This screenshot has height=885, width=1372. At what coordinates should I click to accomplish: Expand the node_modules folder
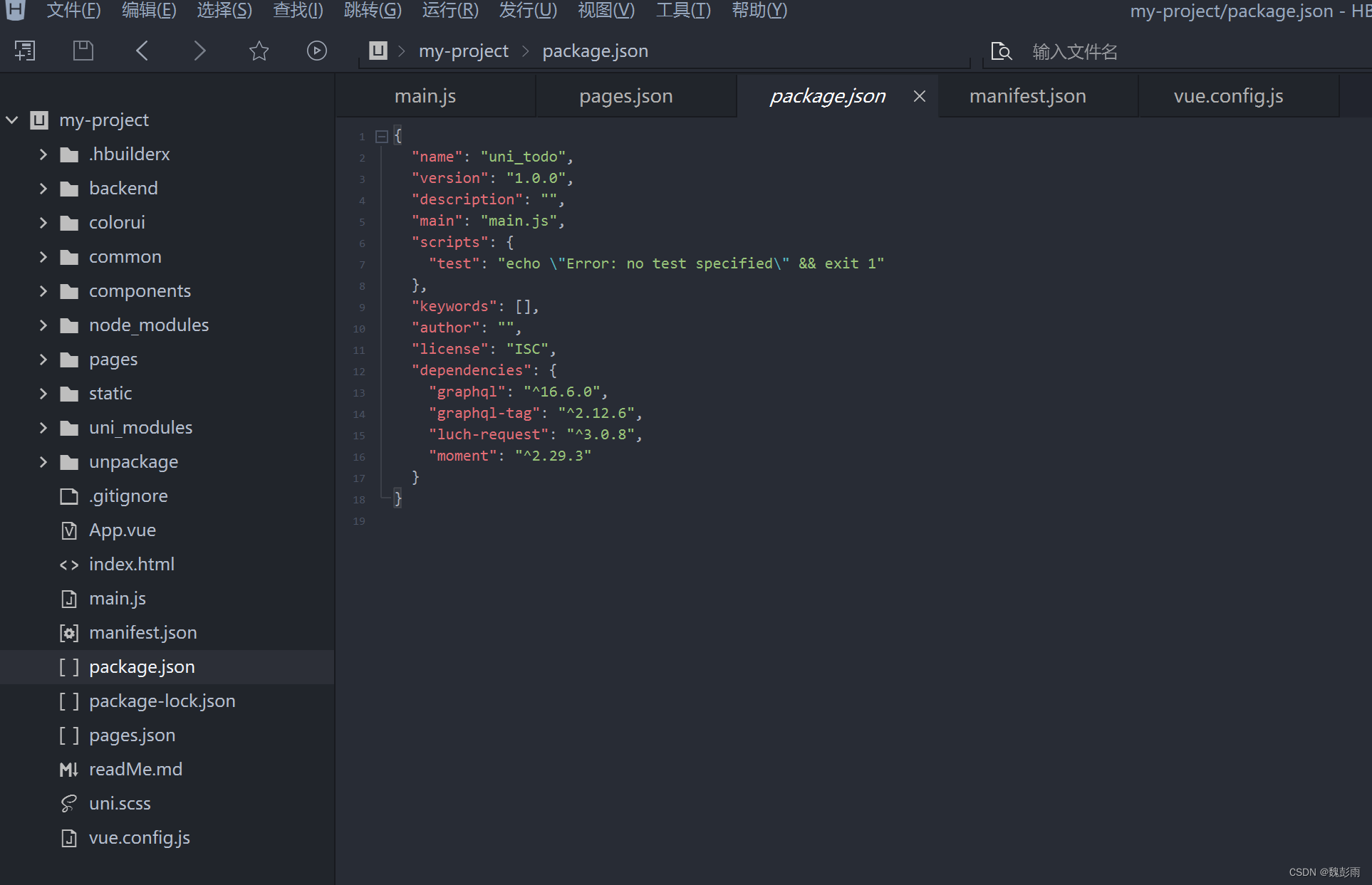tap(43, 325)
